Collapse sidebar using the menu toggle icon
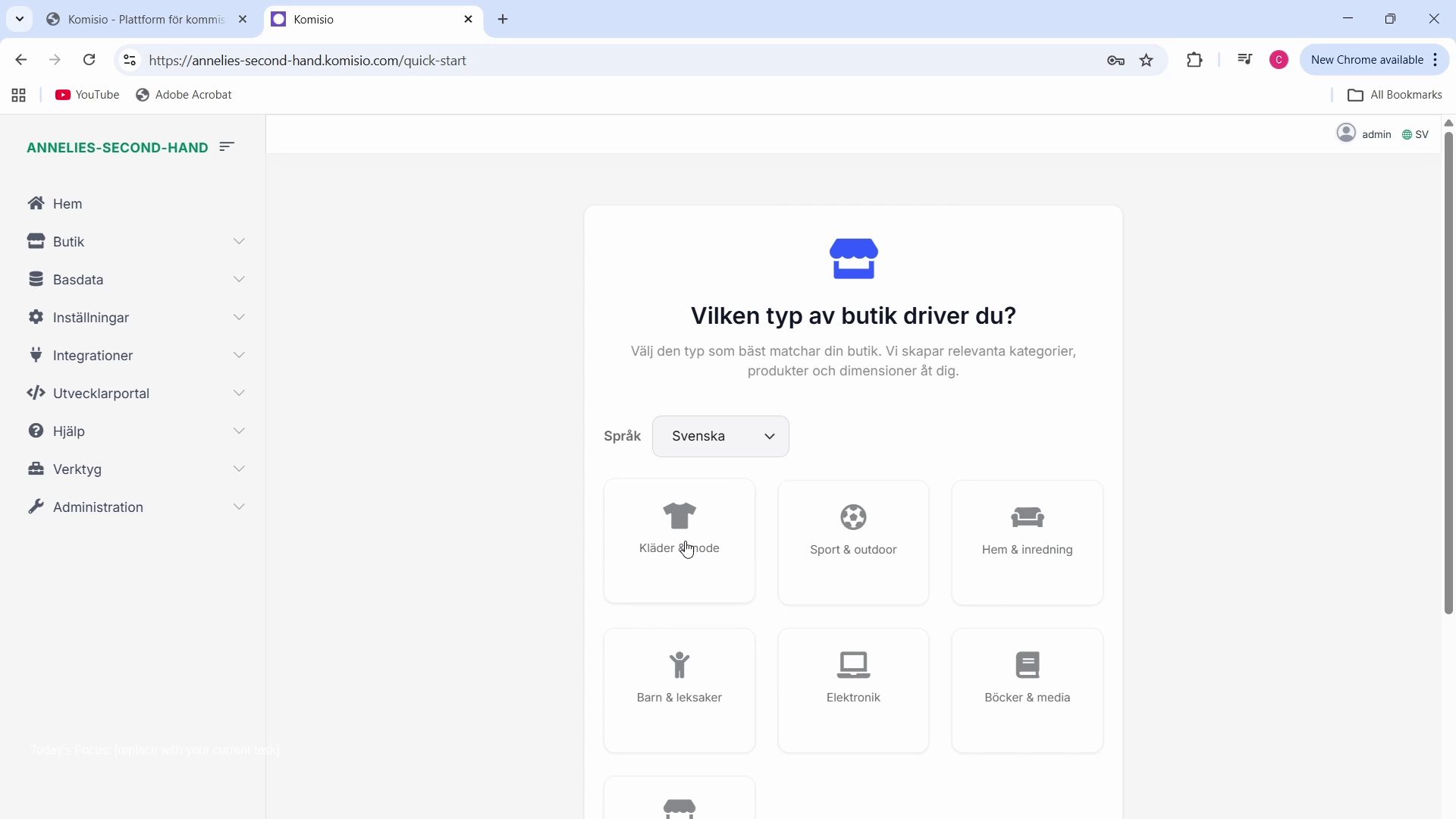1456x819 pixels. tap(227, 147)
